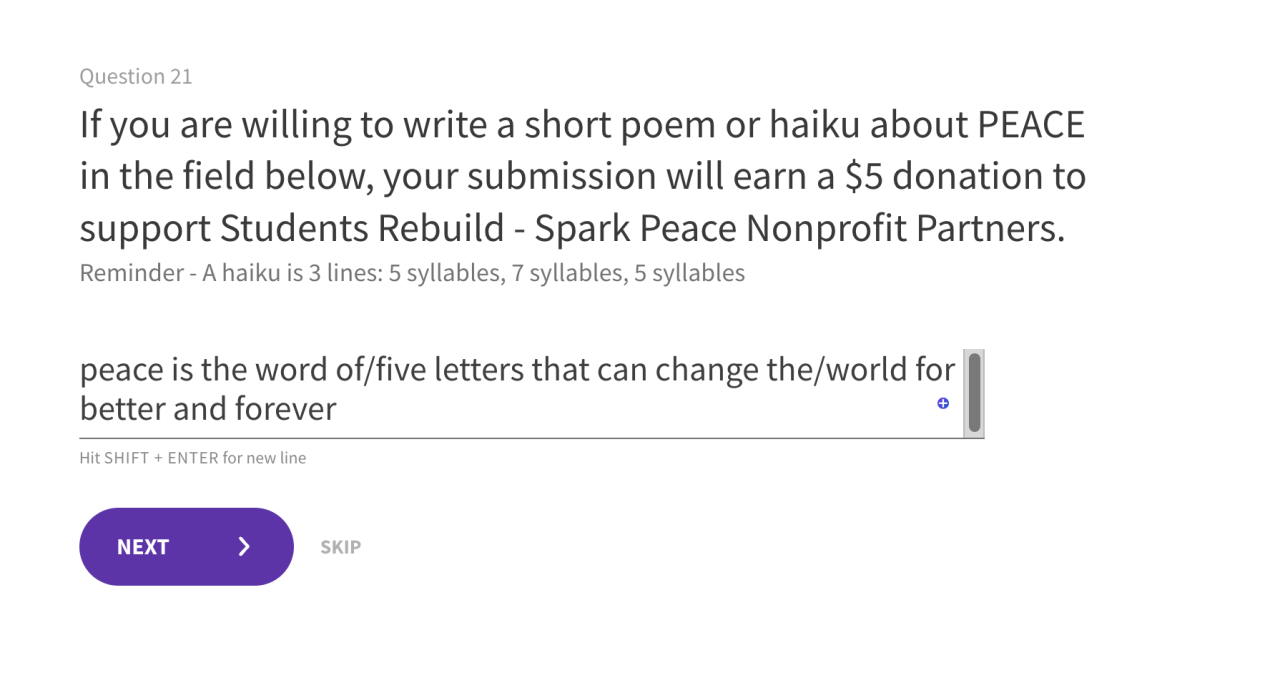Click the scrollbar thumb beside the answer field
The height and width of the screenshot is (698, 1280).
pos(974,391)
